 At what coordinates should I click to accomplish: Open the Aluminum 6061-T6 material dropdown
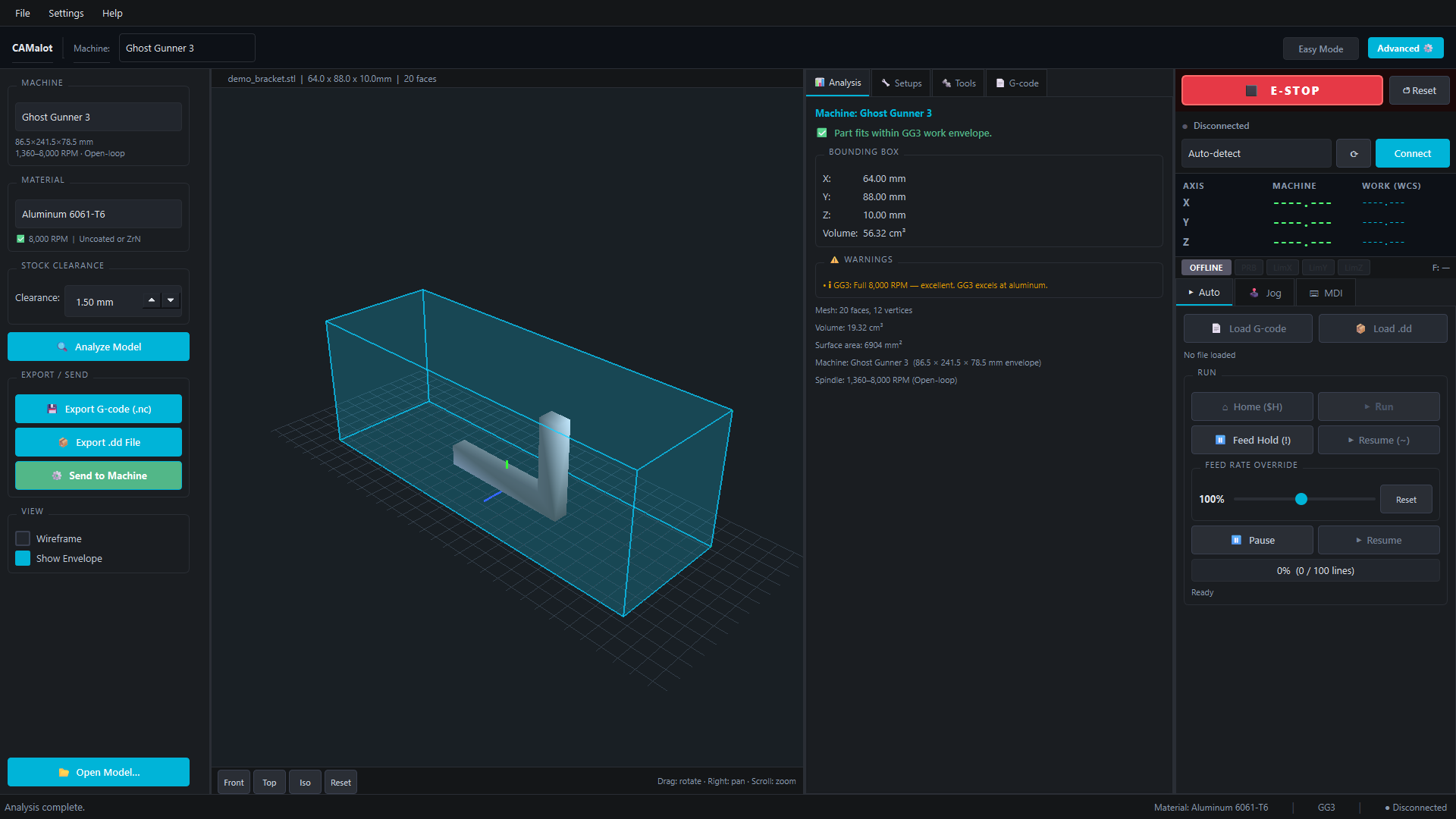tap(99, 214)
